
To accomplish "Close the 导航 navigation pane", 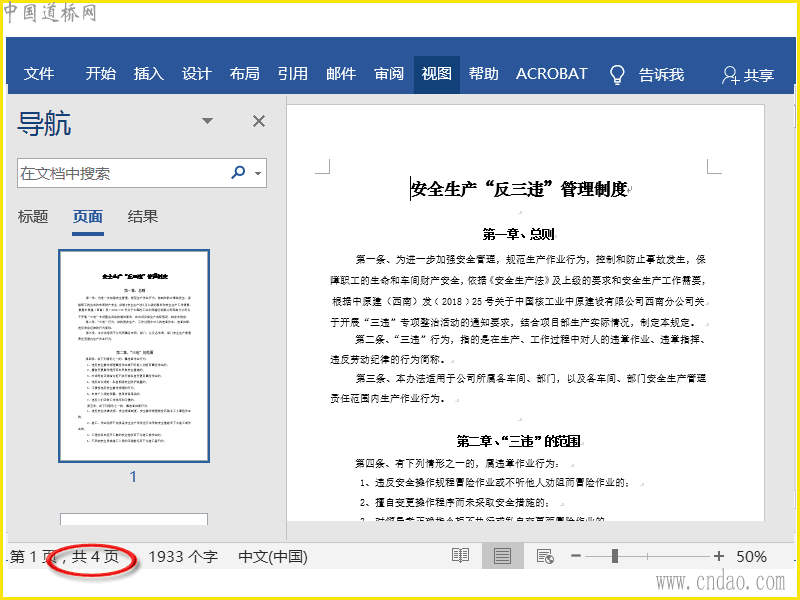I will pos(259,121).
